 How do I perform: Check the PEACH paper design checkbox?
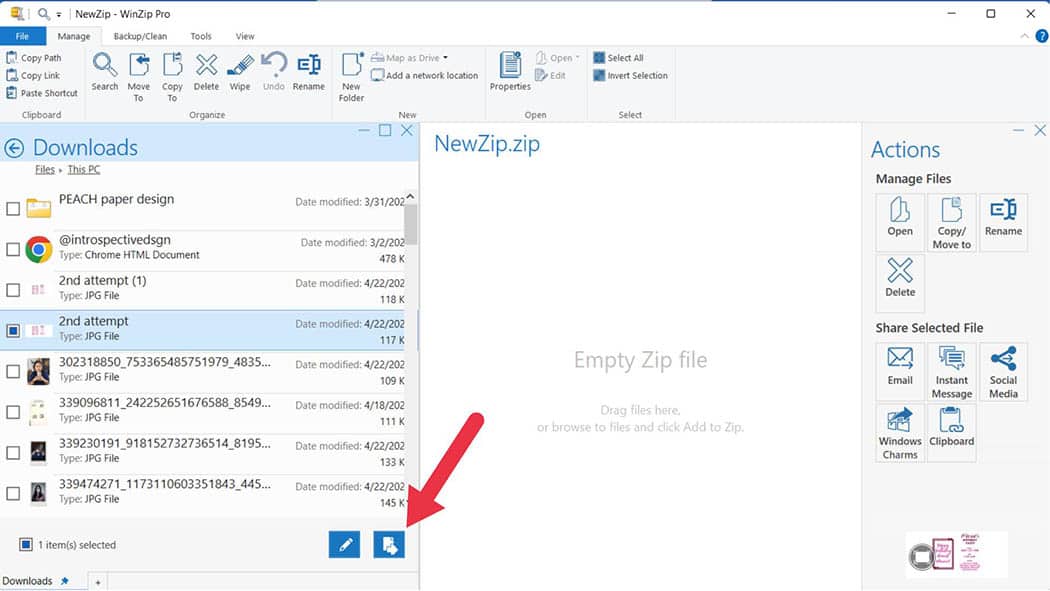[13, 209]
